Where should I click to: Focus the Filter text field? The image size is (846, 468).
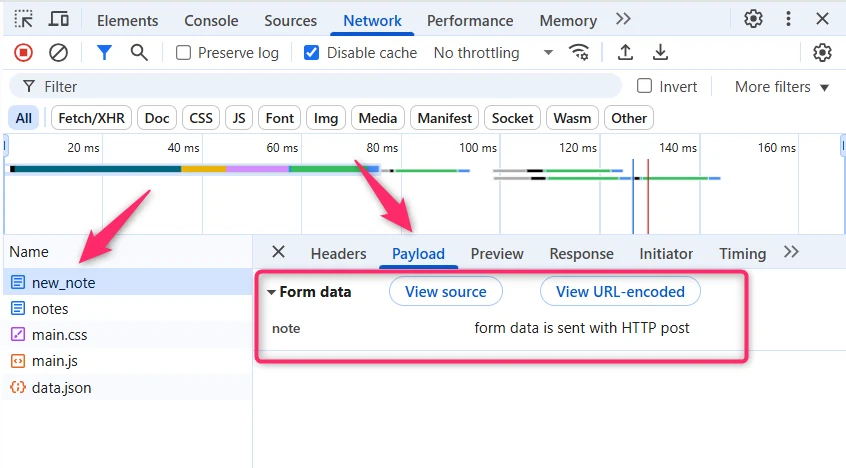[x=316, y=86]
